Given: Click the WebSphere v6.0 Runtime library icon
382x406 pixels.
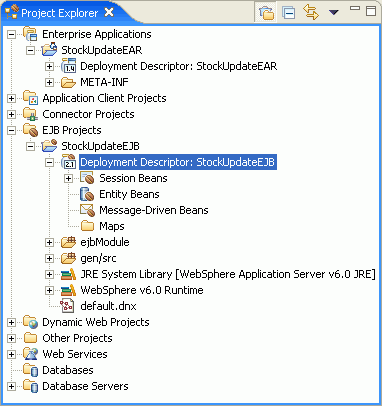Looking at the screenshot, I should [69, 290].
